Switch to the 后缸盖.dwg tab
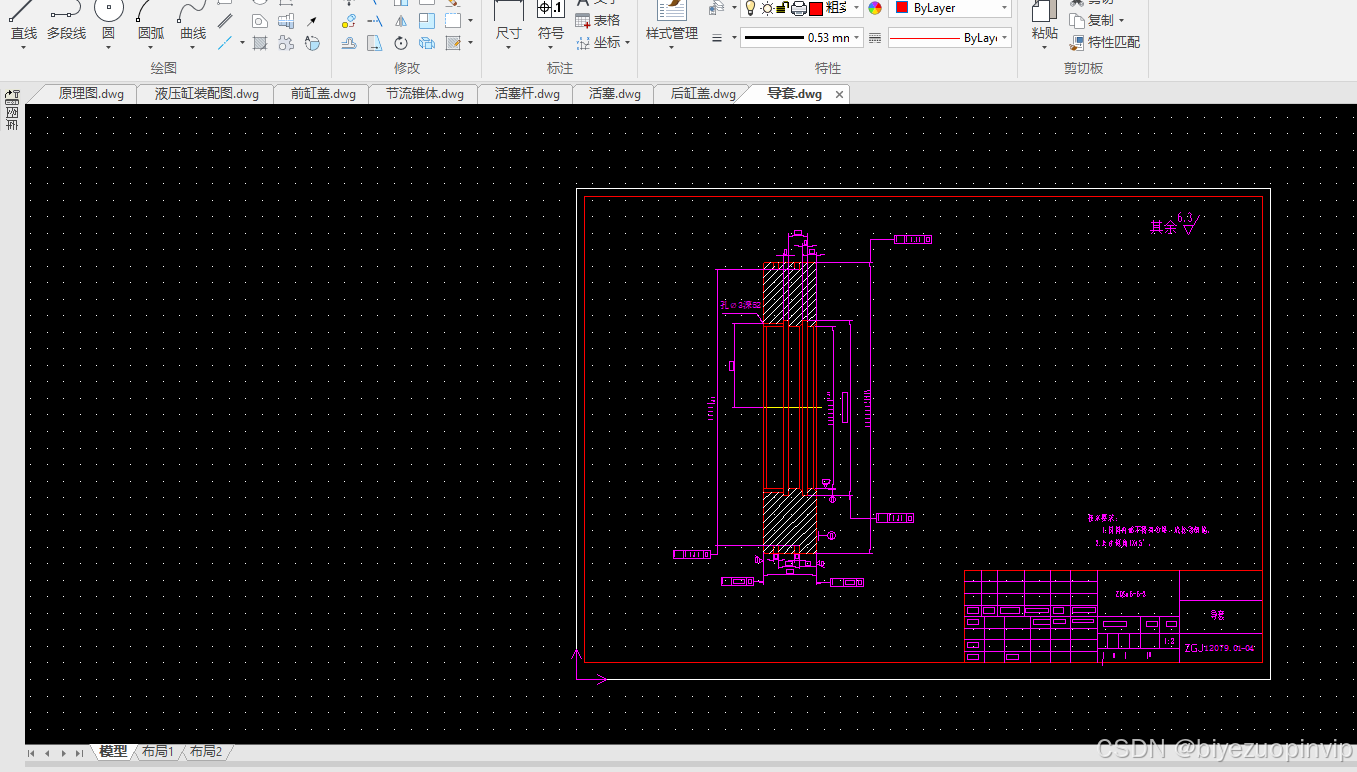Viewport: 1357px width, 772px height. [703, 94]
